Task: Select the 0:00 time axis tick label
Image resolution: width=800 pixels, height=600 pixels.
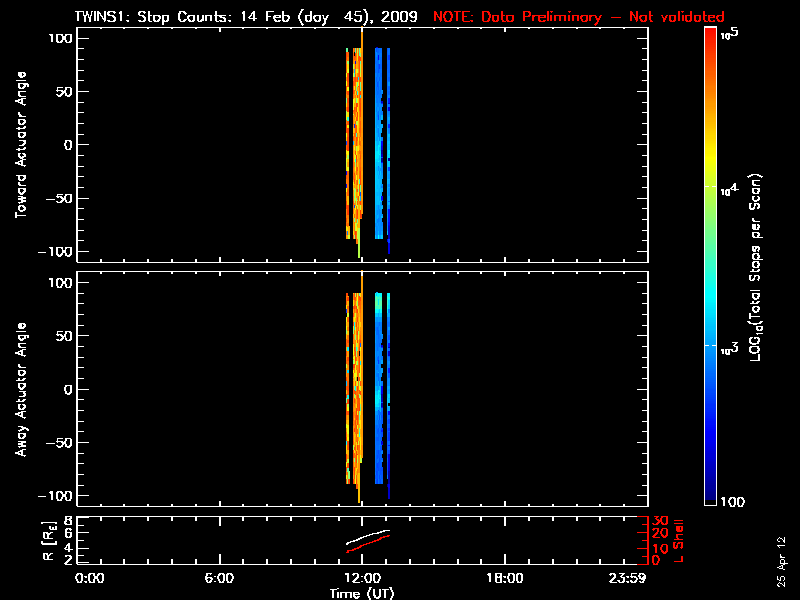Action: [90, 579]
